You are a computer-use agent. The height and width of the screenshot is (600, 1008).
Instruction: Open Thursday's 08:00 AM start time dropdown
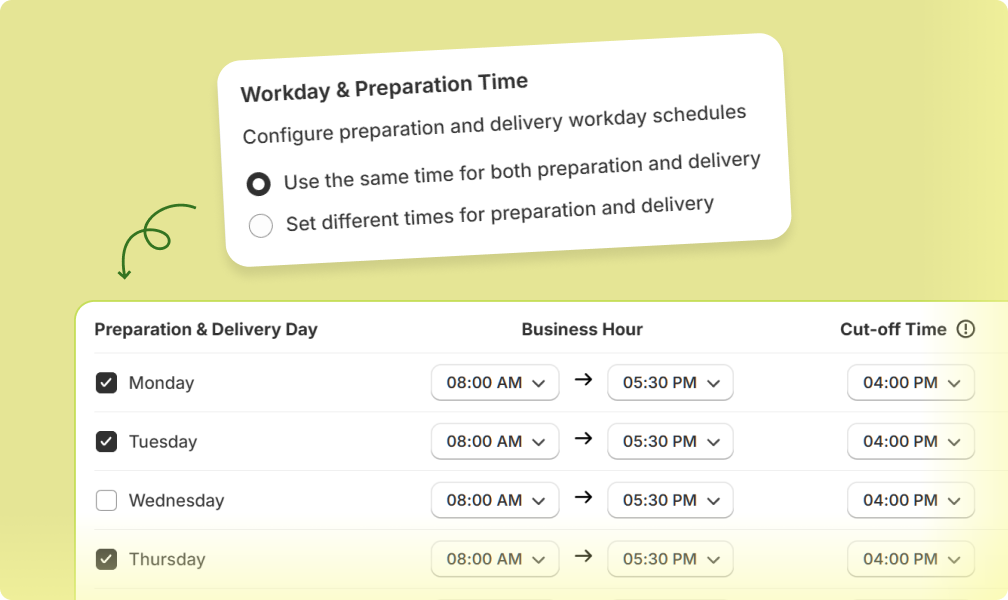point(494,559)
